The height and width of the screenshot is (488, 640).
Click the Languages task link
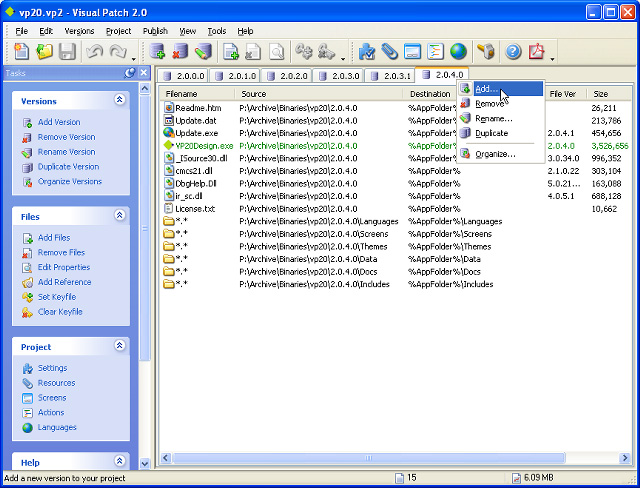57,427
